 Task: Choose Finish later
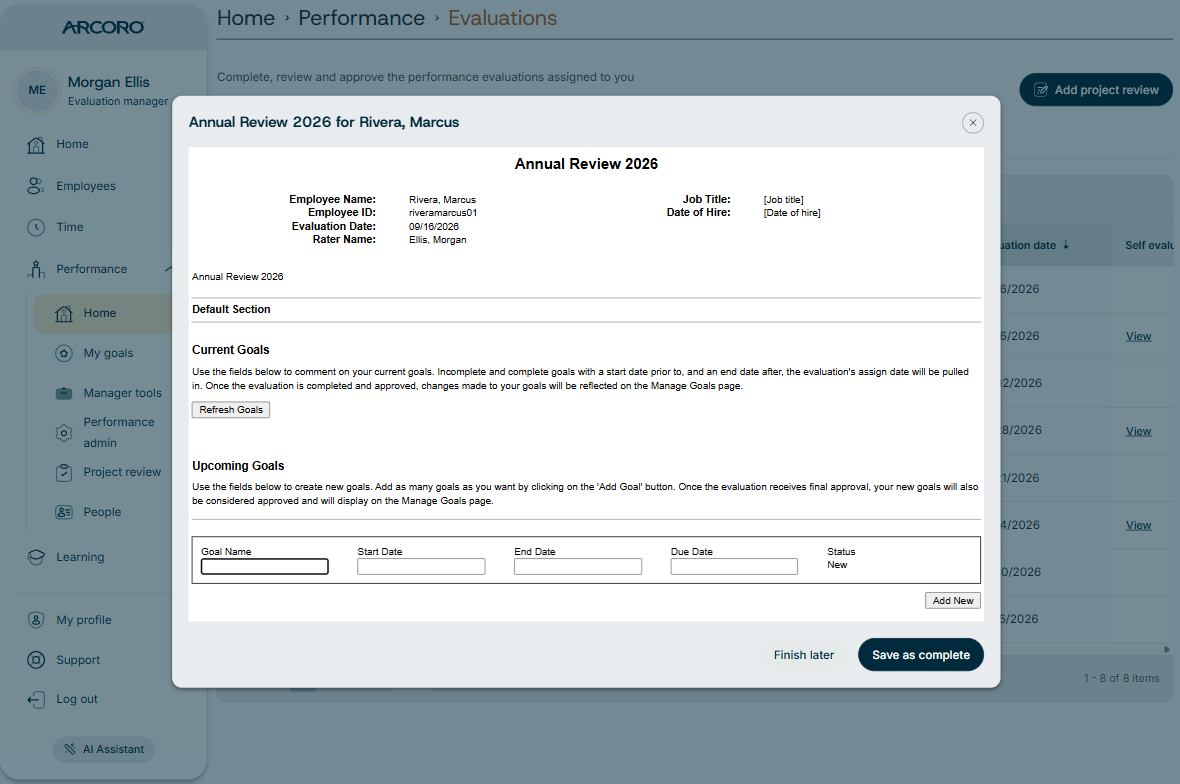[x=804, y=655]
